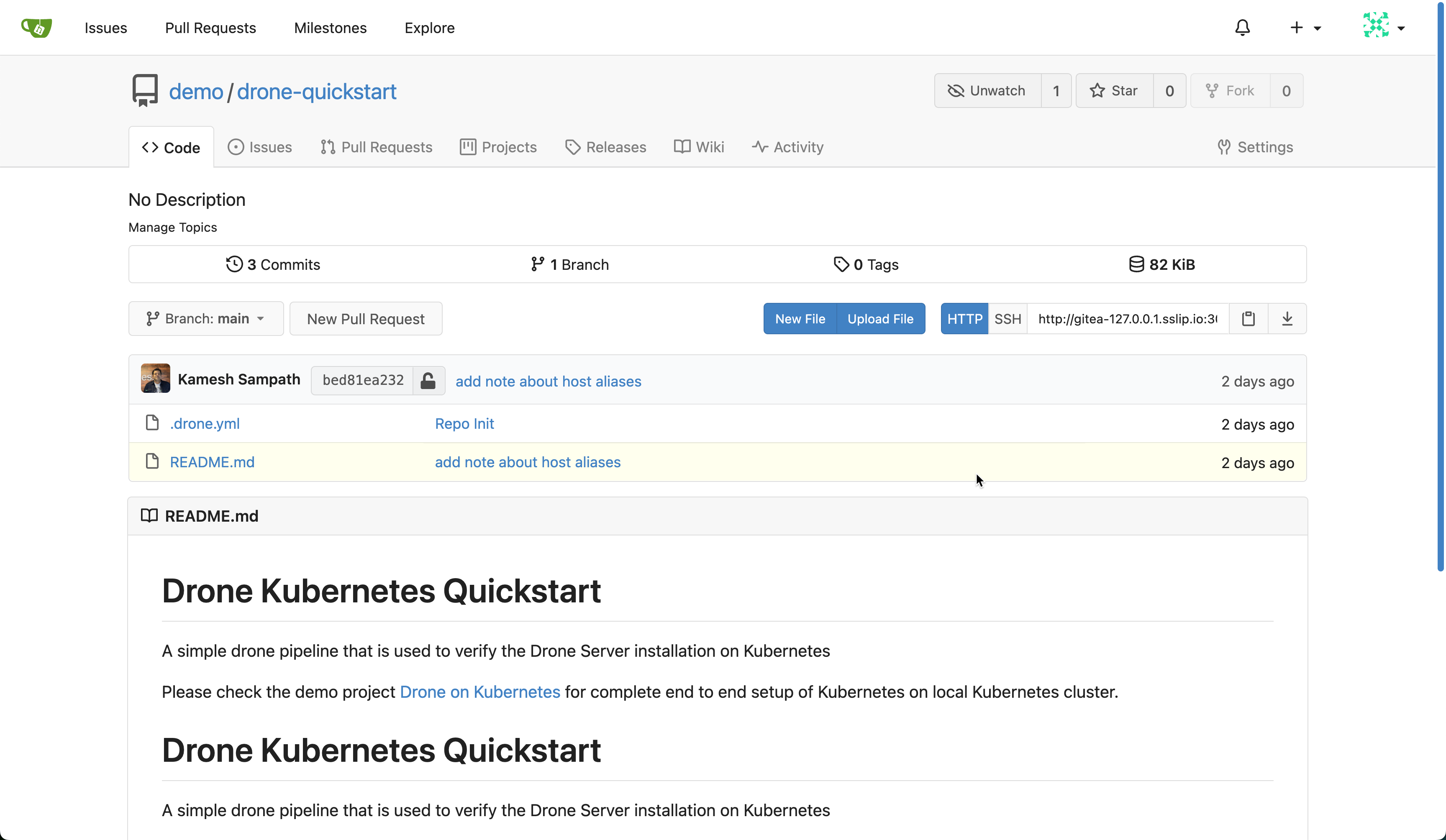Open the watchers count 1
Screen dimensions: 1446x840
point(1056,91)
